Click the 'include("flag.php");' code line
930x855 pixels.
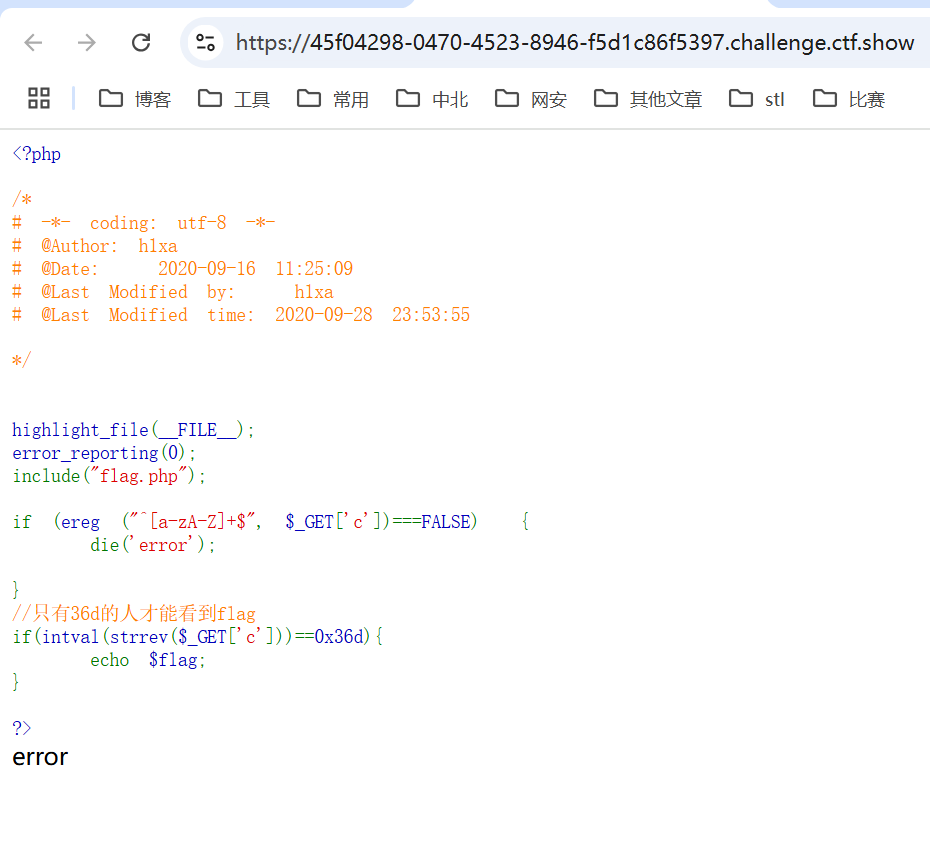109,476
